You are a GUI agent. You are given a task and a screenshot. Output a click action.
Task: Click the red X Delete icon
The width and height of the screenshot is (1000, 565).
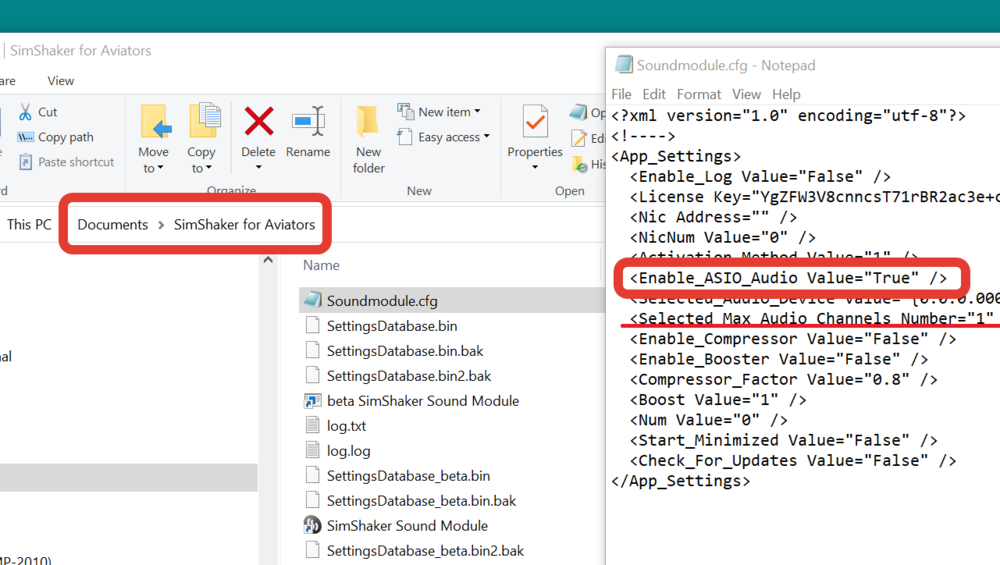(258, 121)
